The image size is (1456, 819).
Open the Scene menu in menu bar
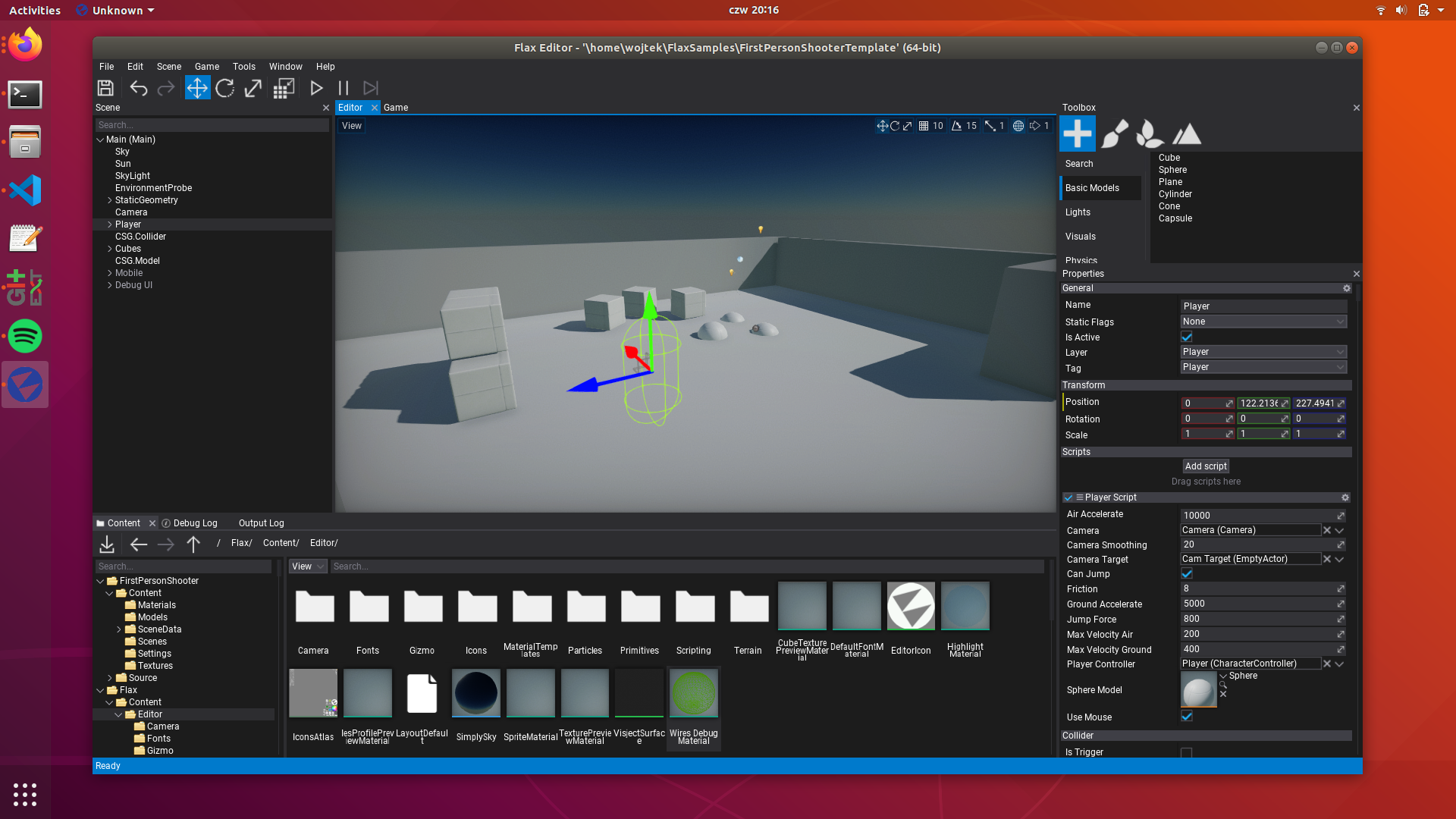click(168, 66)
